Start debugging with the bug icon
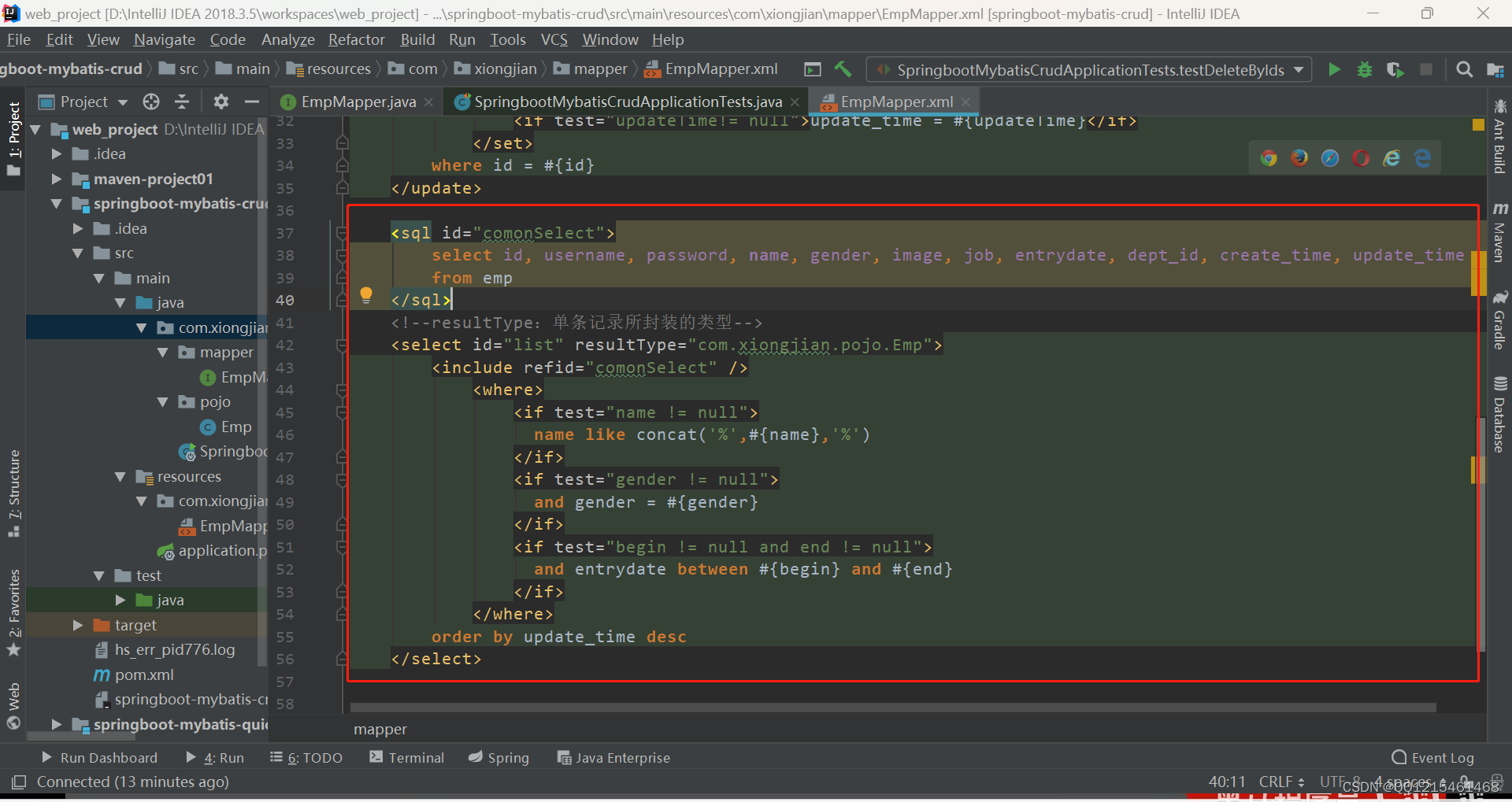The image size is (1512, 802). pos(1365,70)
